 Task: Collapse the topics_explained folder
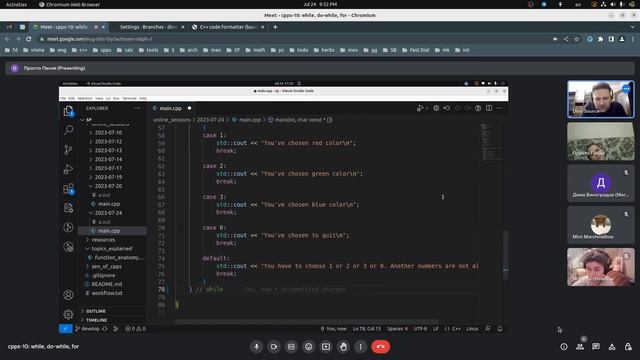111,249
